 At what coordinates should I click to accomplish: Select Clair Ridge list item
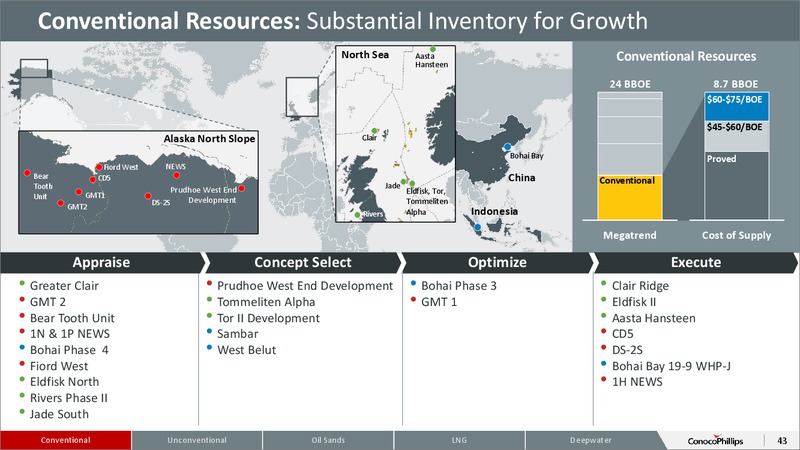pos(640,286)
